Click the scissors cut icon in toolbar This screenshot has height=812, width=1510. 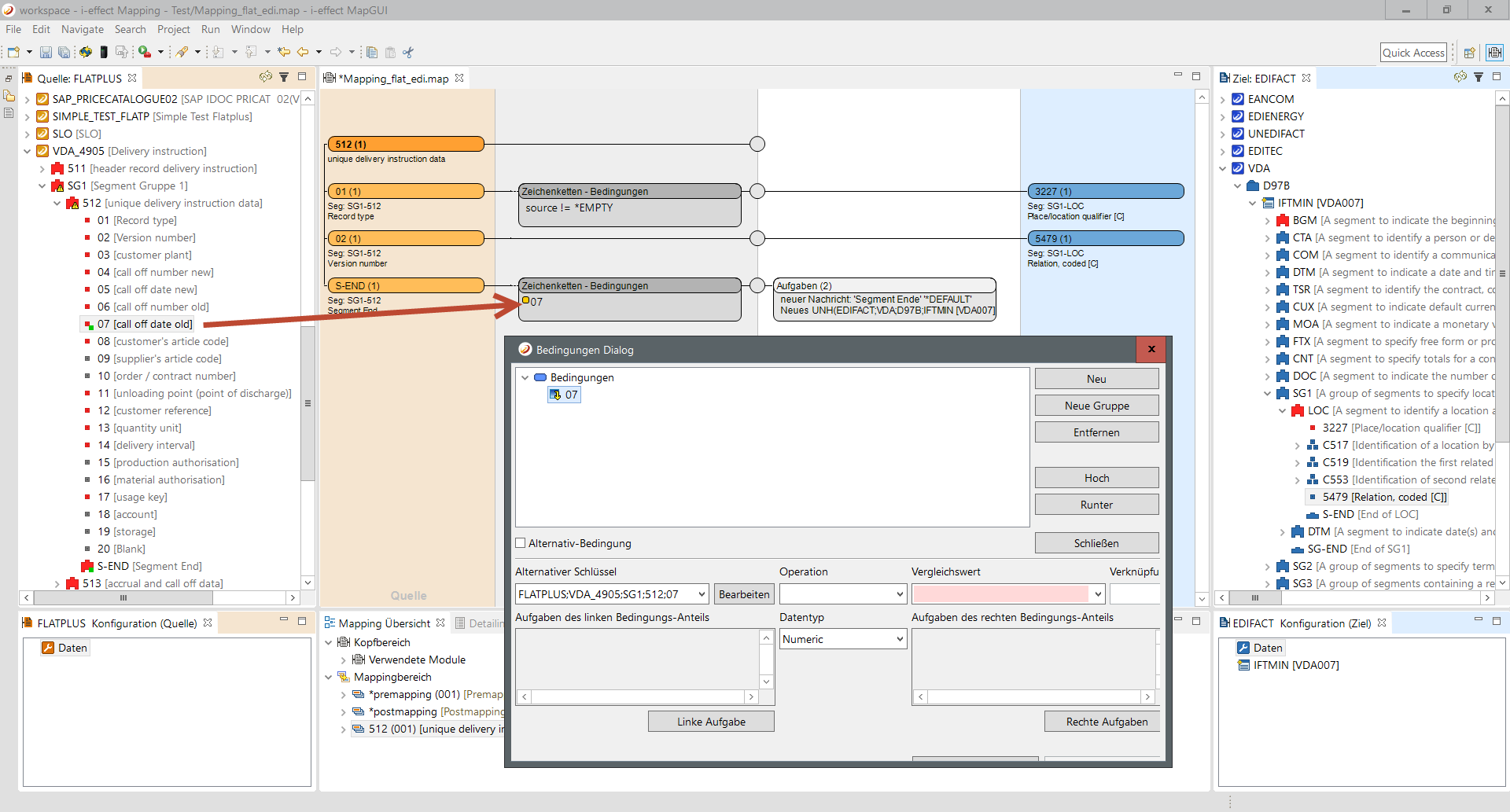(x=407, y=53)
